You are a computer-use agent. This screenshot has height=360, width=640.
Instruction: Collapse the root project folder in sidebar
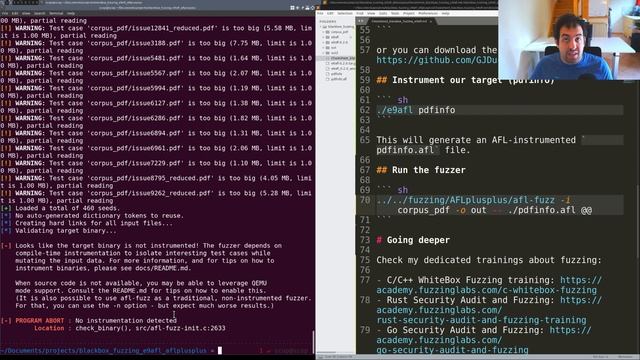point(321,27)
